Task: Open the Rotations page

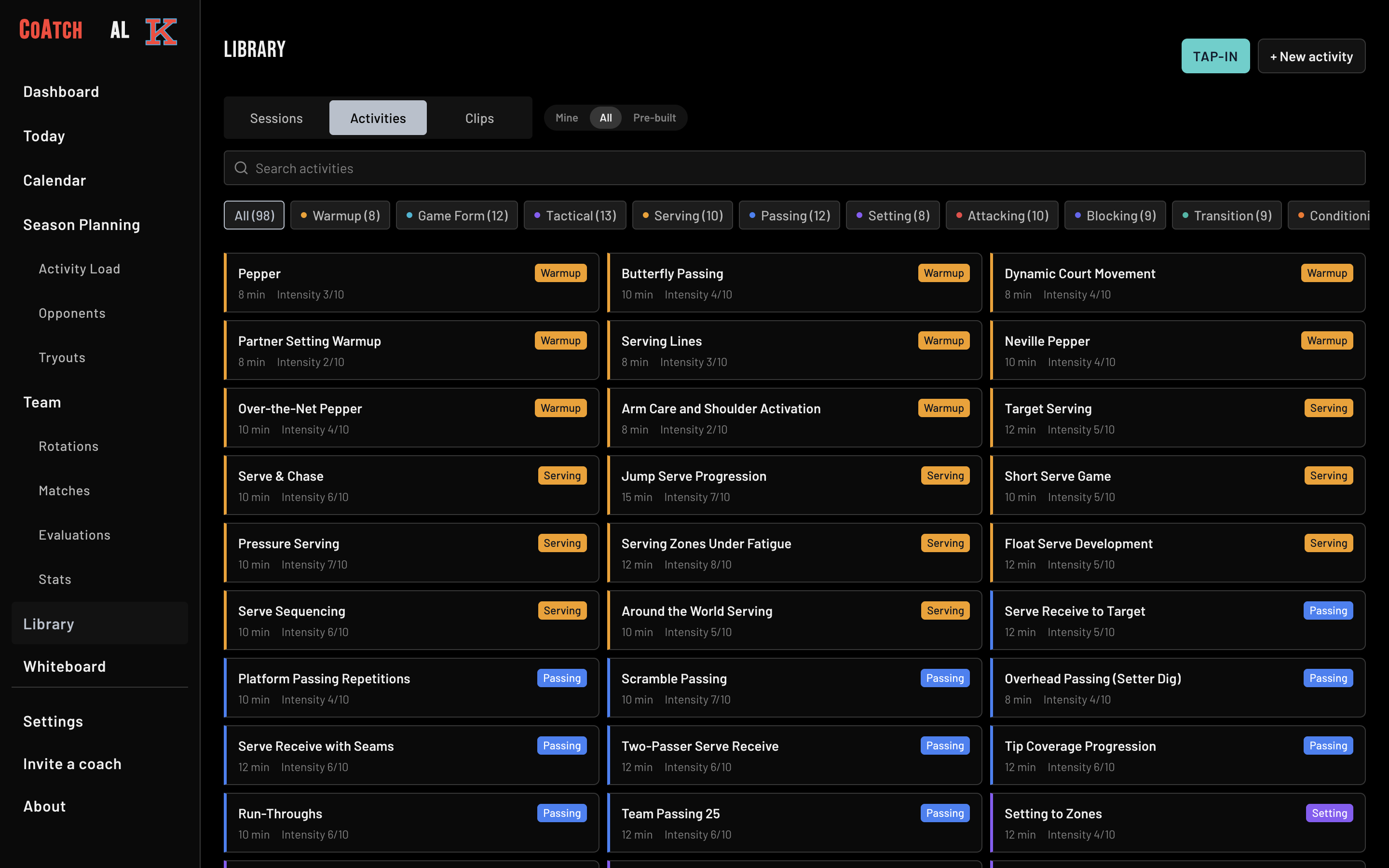Action: [68, 446]
